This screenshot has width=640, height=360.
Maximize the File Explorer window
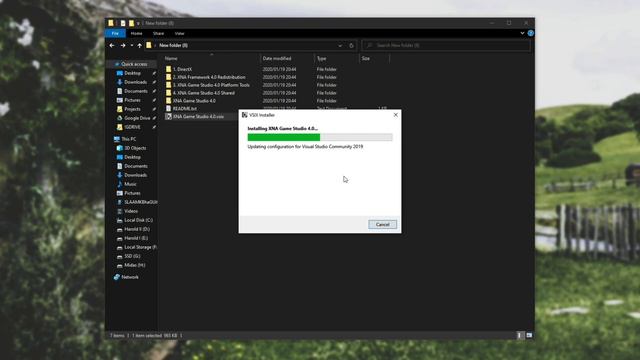[509, 23]
